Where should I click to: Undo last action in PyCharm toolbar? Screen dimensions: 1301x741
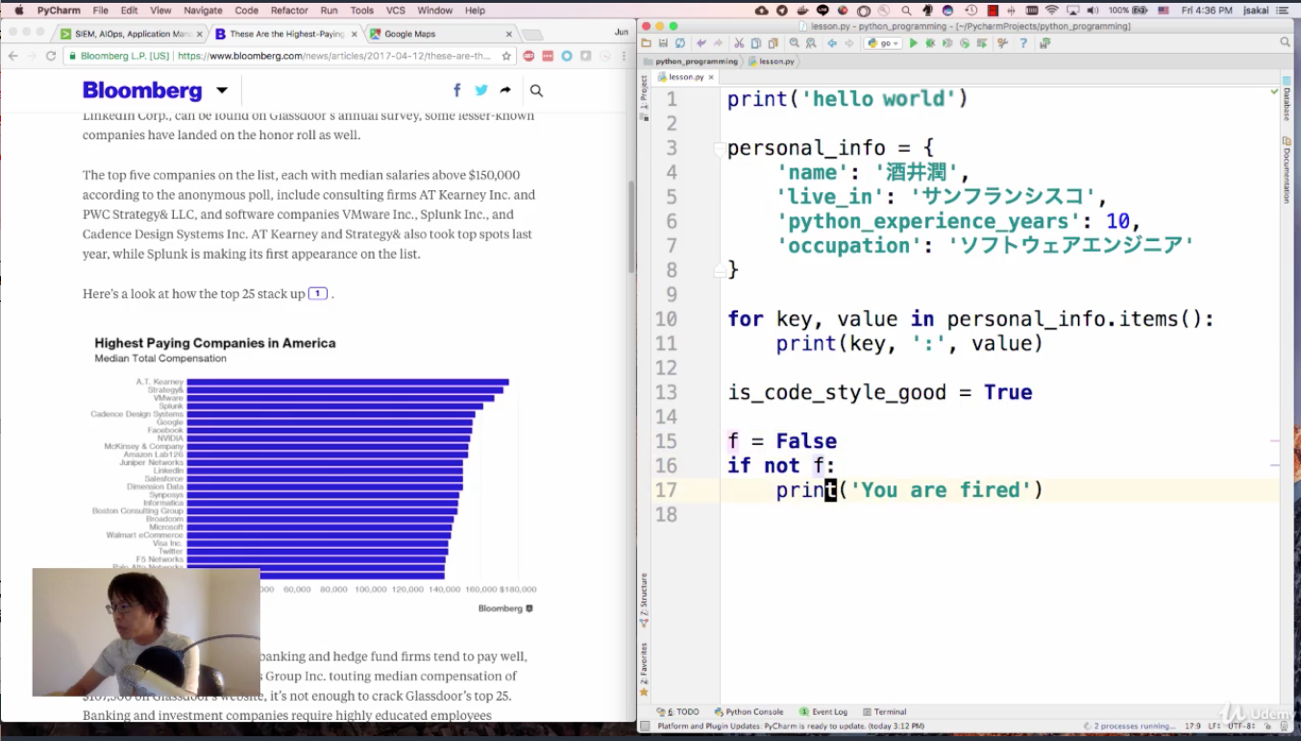(x=700, y=43)
